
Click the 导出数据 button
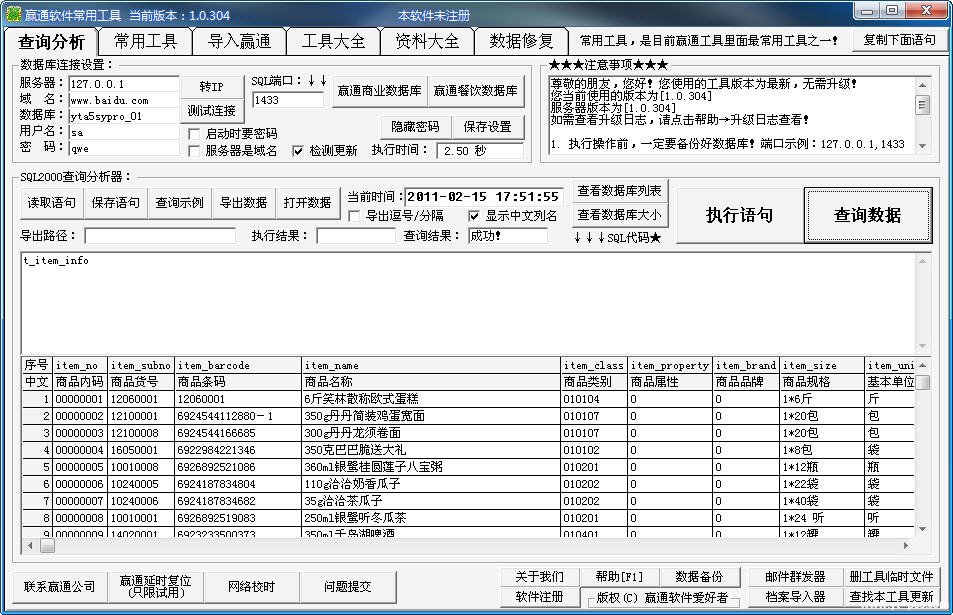tap(243, 203)
